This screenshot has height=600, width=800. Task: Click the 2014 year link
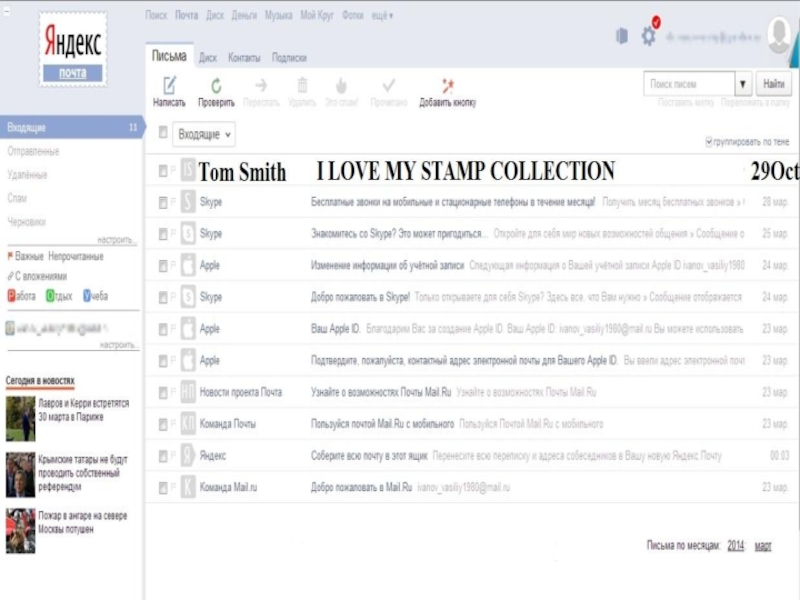736,545
